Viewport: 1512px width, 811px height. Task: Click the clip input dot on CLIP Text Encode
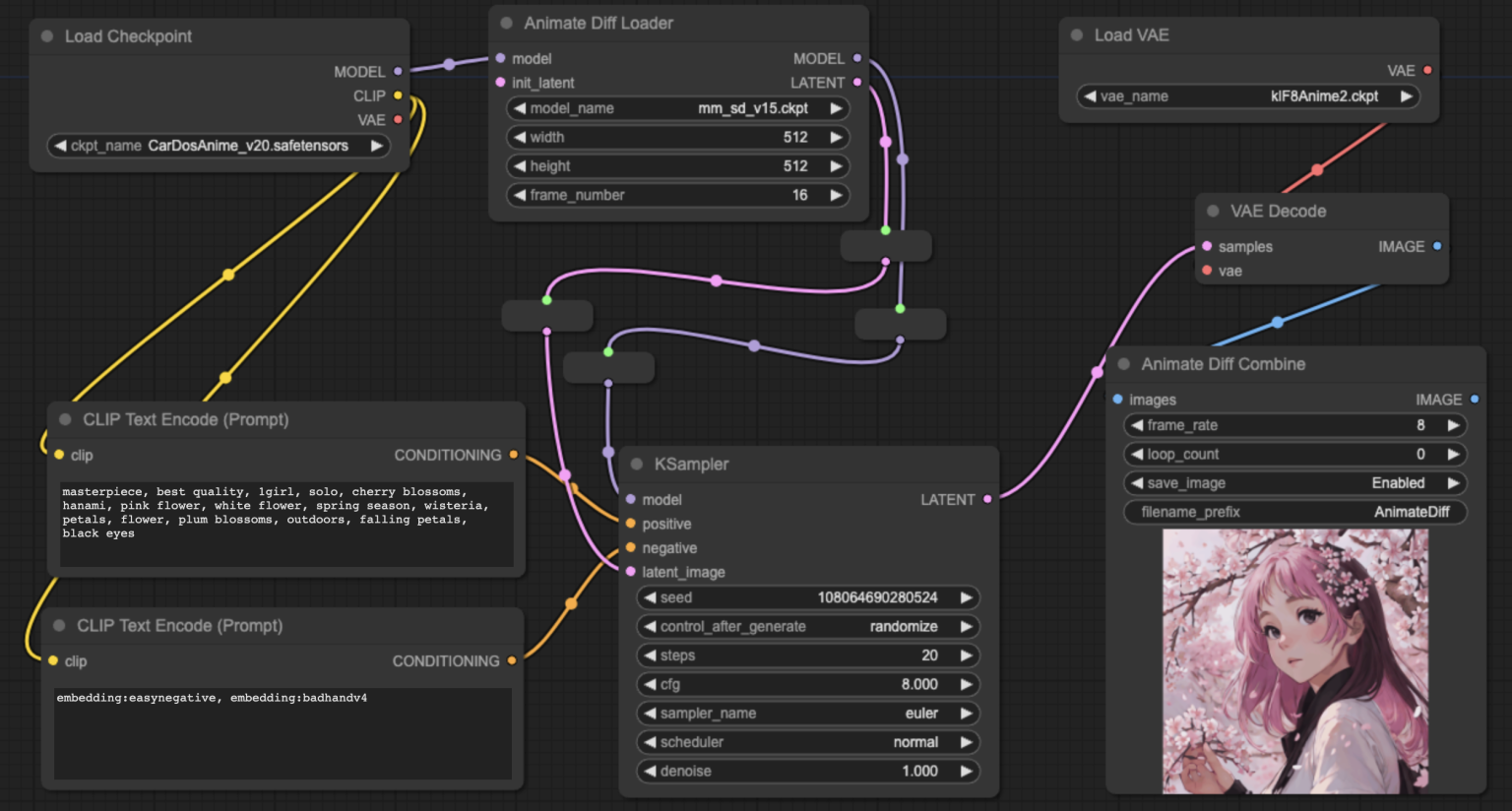59,455
